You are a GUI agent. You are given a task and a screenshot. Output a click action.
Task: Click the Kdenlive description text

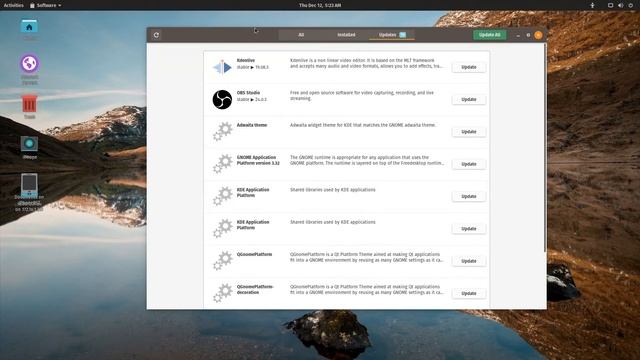pyautogui.click(x=366, y=63)
